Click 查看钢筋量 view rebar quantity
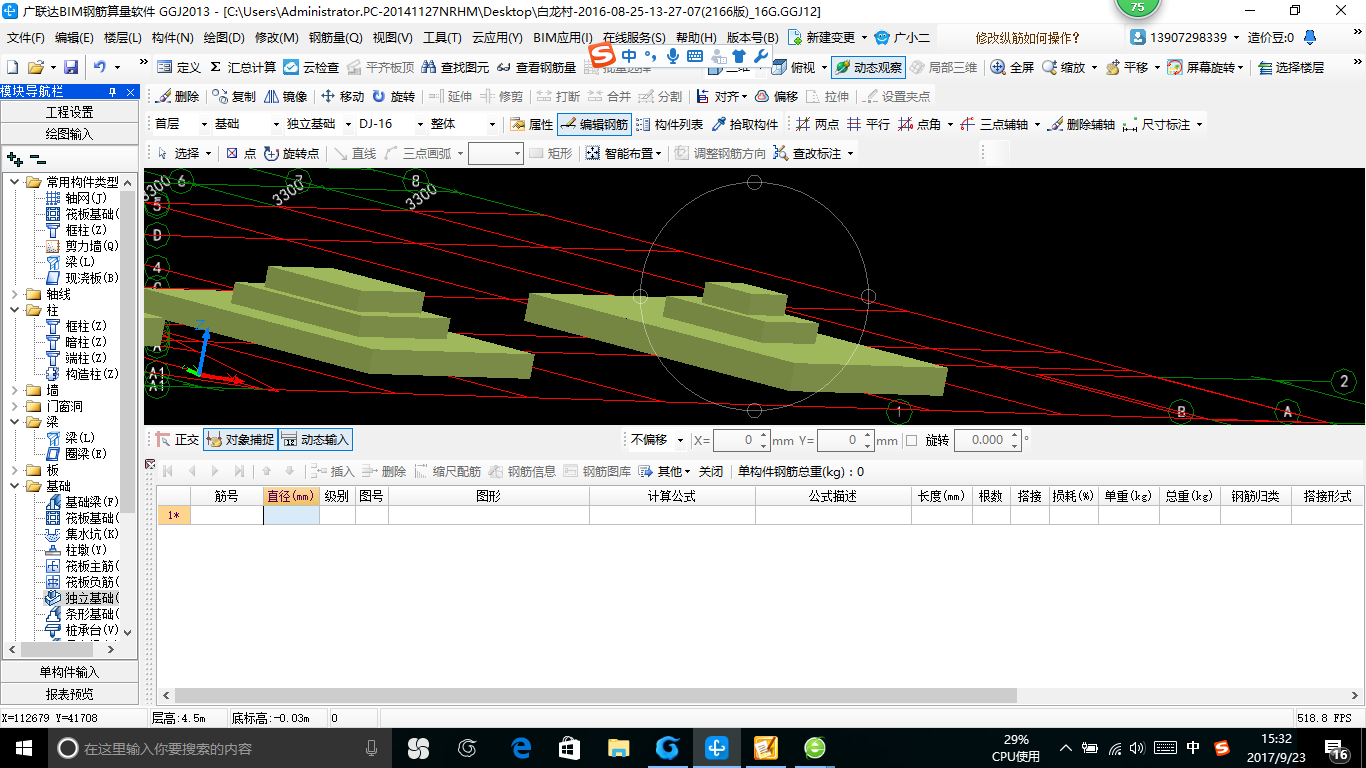 pyautogui.click(x=536, y=67)
